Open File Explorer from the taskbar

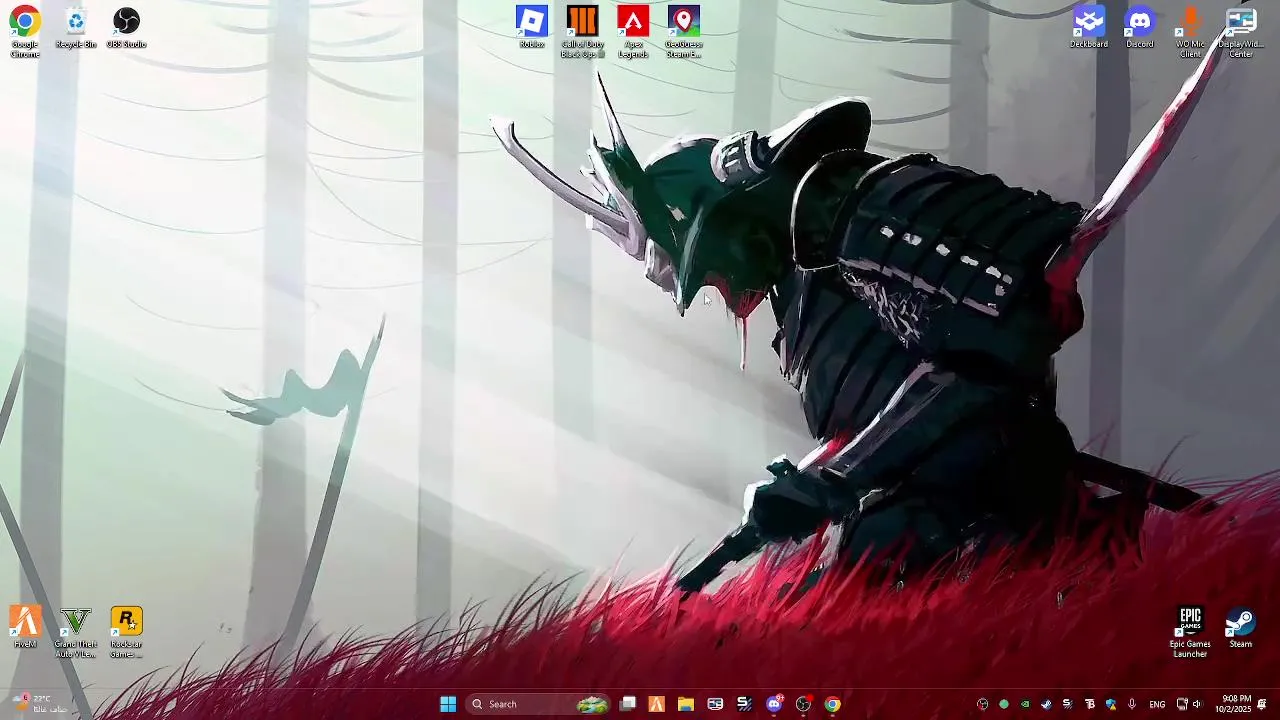coord(686,704)
